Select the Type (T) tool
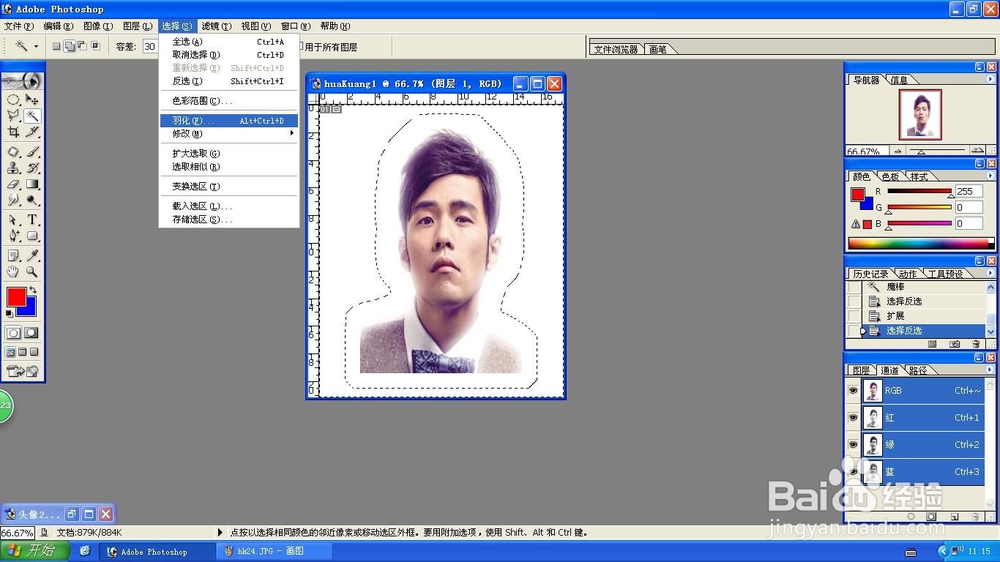 tap(32, 219)
